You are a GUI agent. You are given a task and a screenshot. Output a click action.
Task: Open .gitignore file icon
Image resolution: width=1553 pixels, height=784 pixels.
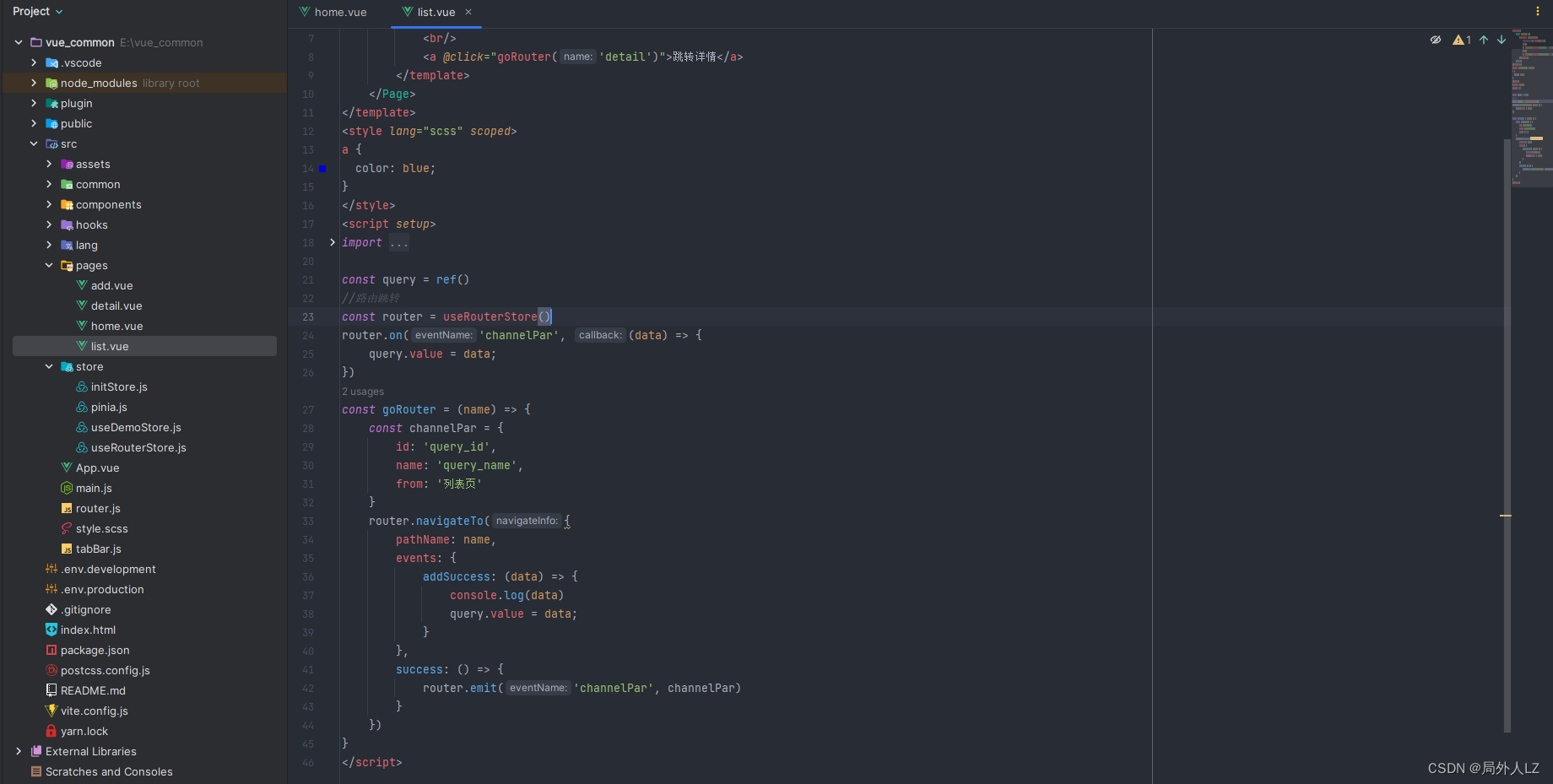(x=51, y=609)
